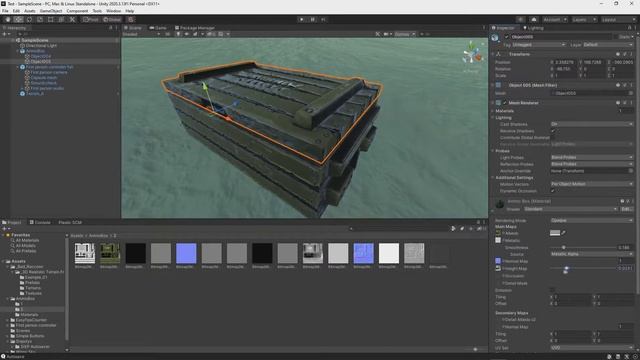Collapse First person controller in Hierarchy

(x=18, y=67)
